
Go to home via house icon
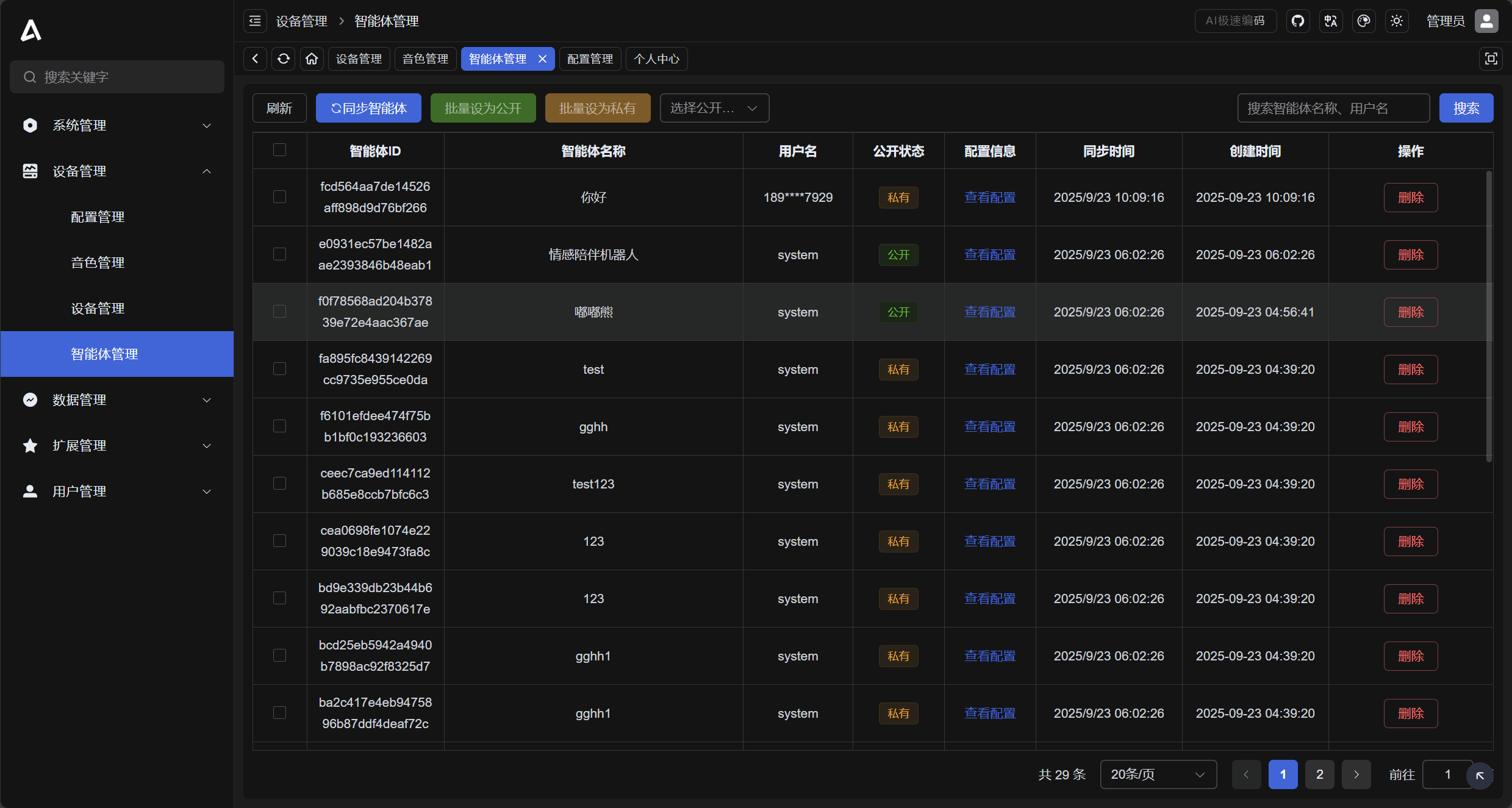point(312,59)
